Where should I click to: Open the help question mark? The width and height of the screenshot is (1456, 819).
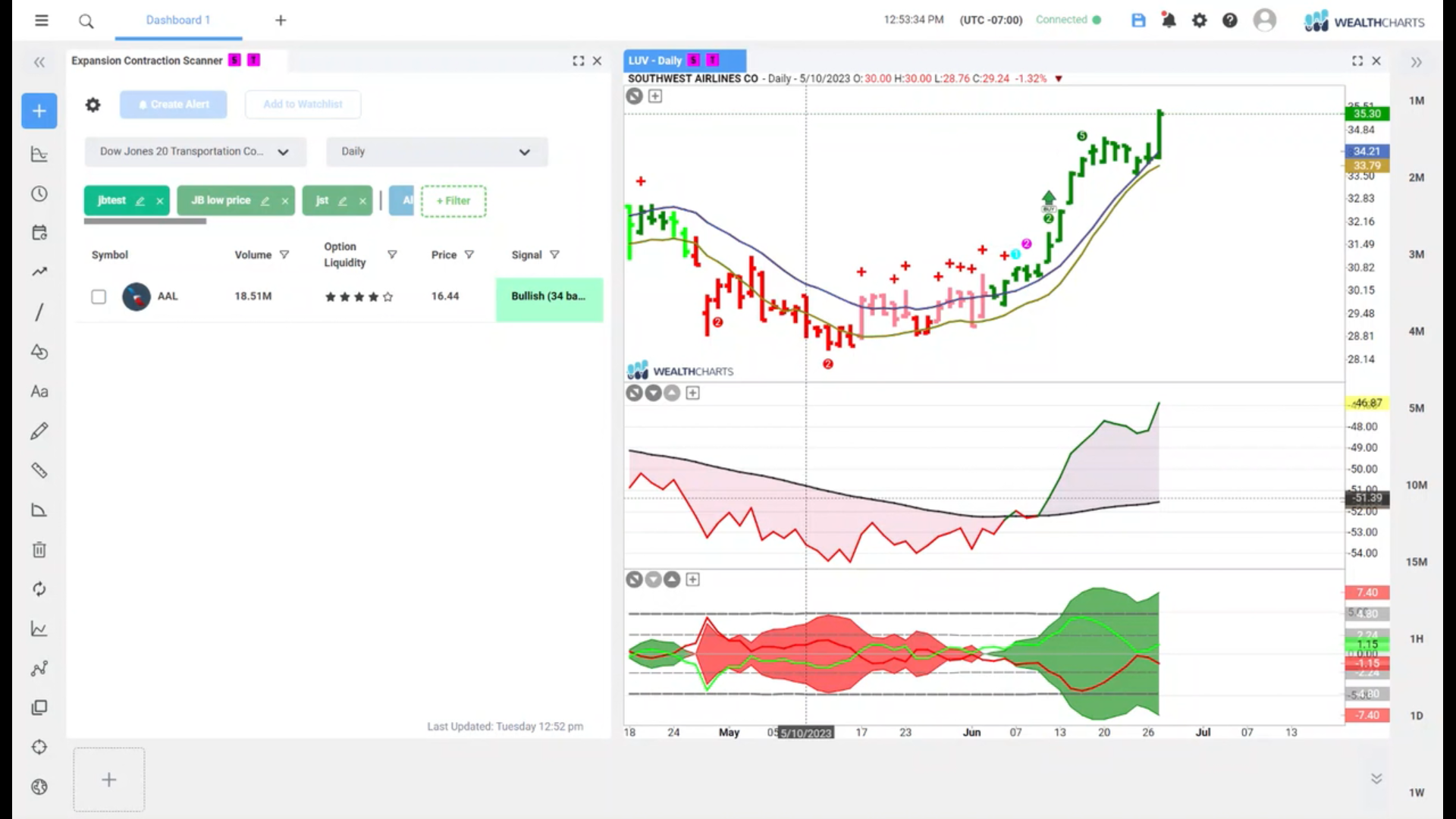[x=1230, y=20]
